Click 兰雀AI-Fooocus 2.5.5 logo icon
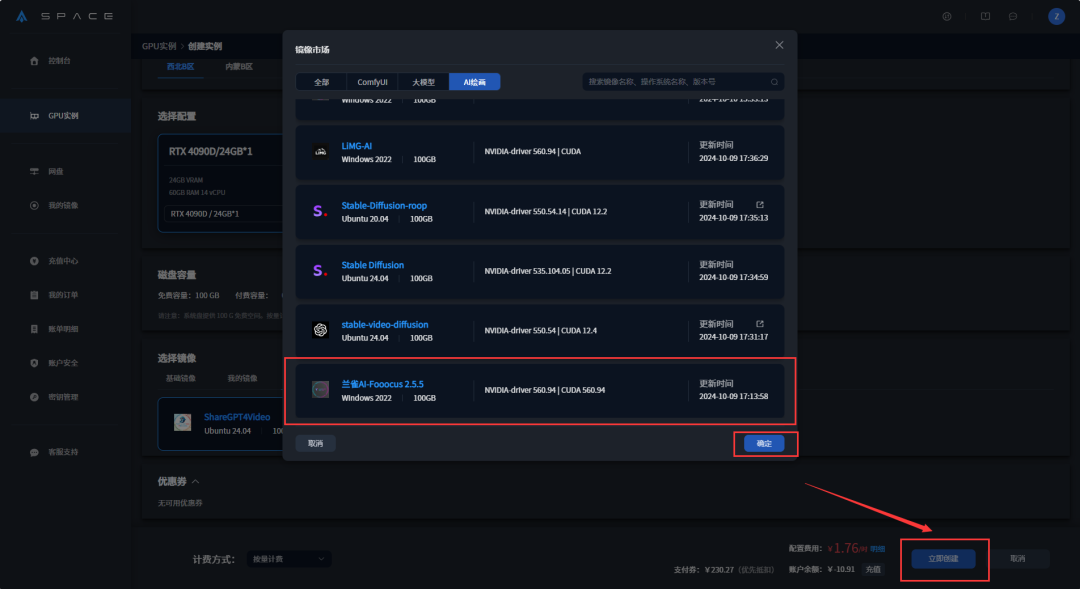Image resolution: width=1080 pixels, height=589 pixels. [x=320, y=390]
